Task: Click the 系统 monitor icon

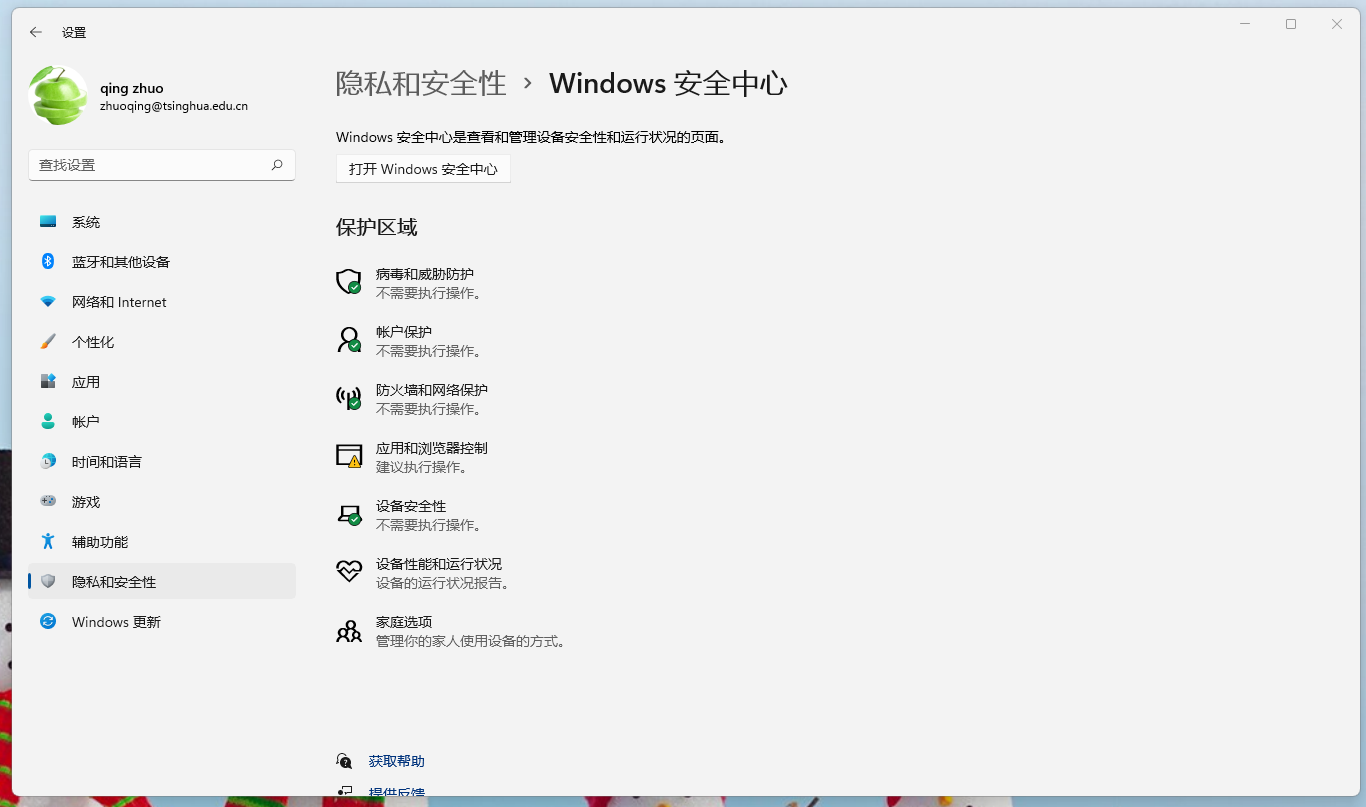Action: [x=48, y=222]
